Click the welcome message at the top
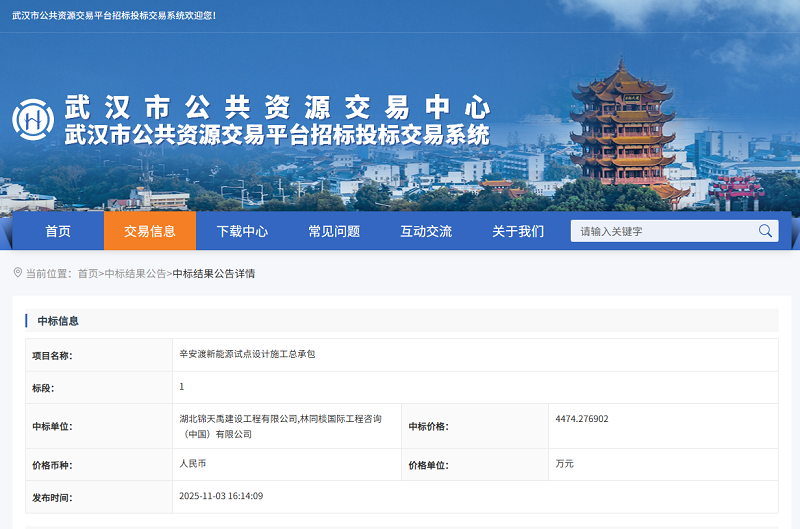The height and width of the screenshot is (529, 800). [x=114, y=16]
